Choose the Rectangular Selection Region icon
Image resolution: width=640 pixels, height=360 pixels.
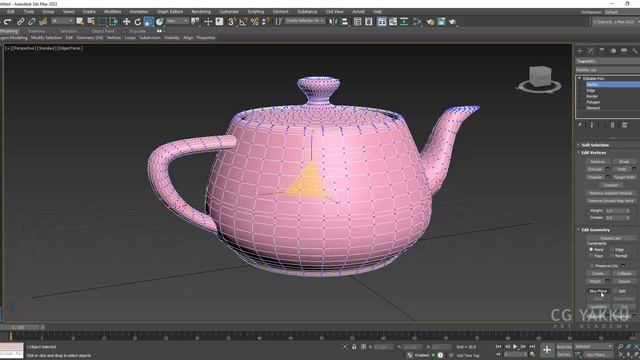click(102, 22)
